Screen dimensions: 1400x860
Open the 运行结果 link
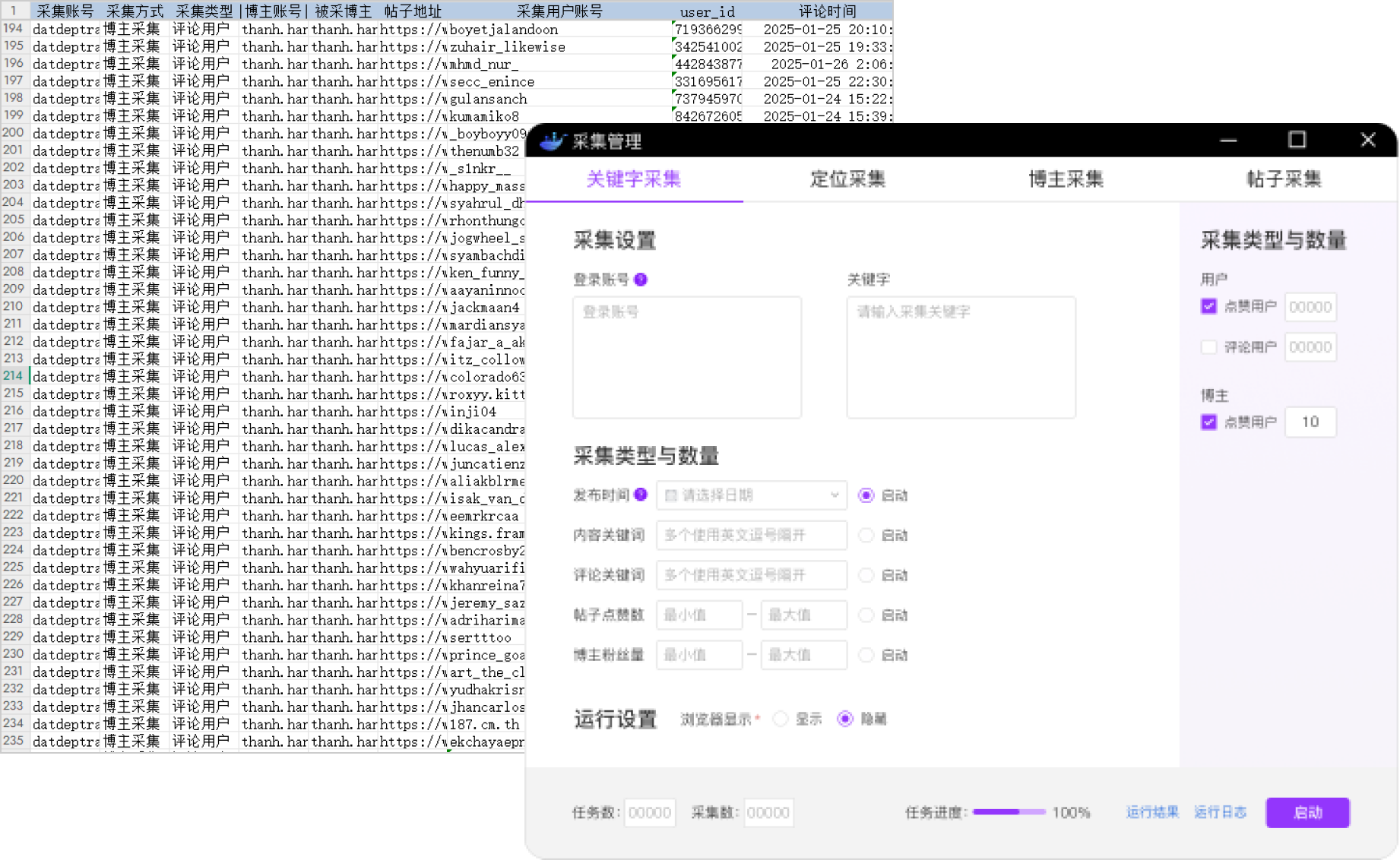[1152, 812]
